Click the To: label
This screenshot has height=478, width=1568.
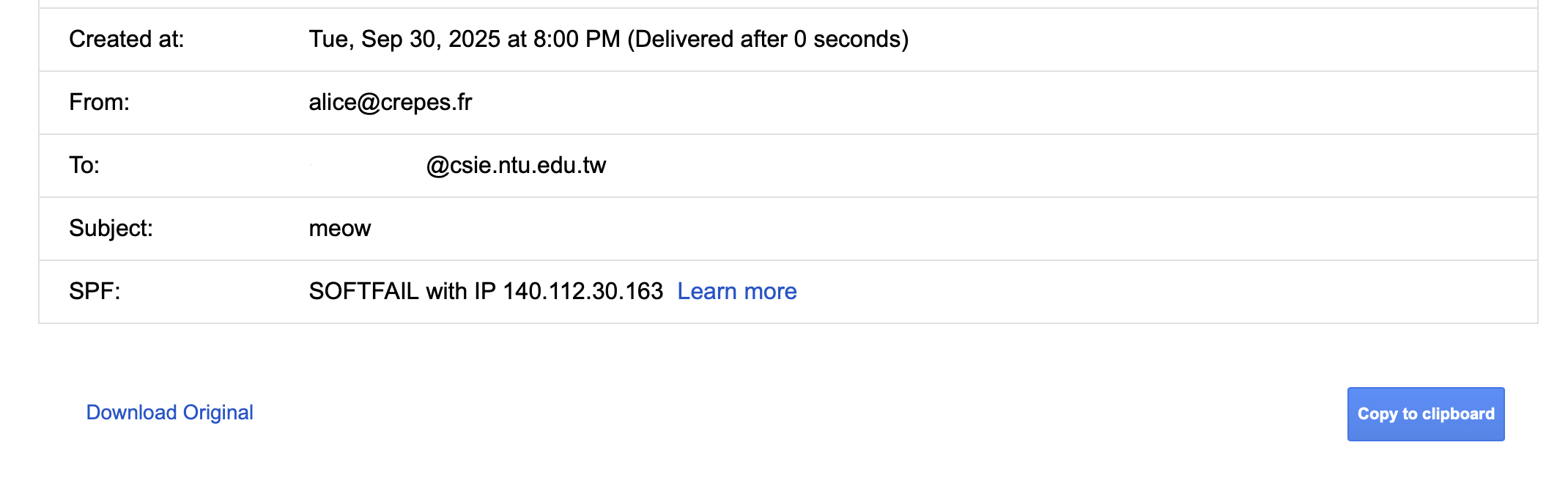(x=84, y=166)
